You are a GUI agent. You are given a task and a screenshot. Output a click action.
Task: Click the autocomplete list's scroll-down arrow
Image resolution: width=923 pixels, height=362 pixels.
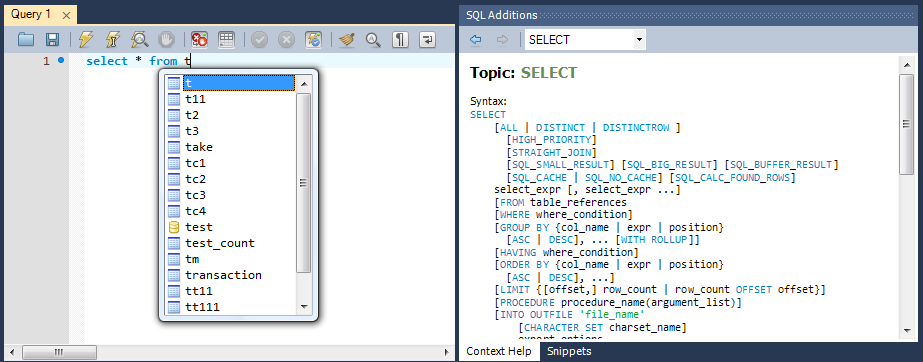304,307
